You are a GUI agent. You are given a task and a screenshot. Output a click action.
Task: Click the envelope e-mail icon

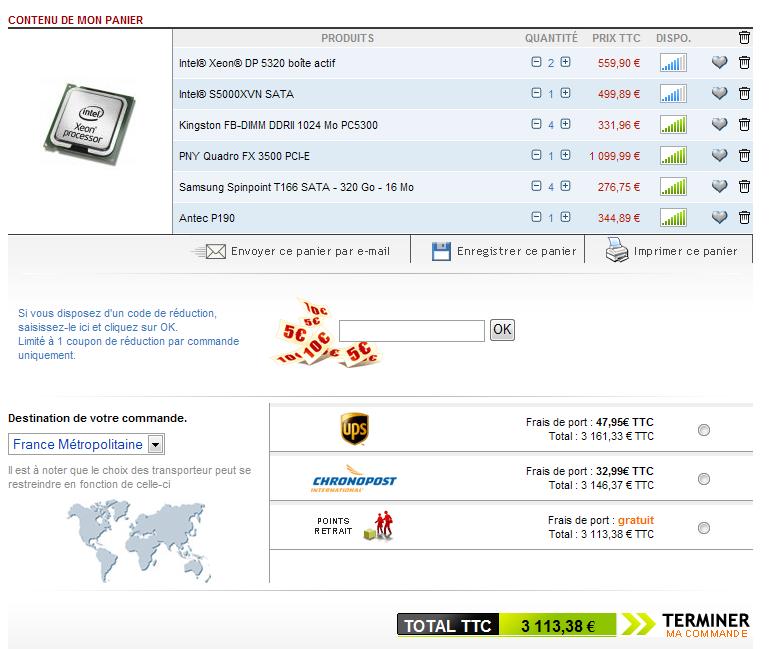click(210, 251)
